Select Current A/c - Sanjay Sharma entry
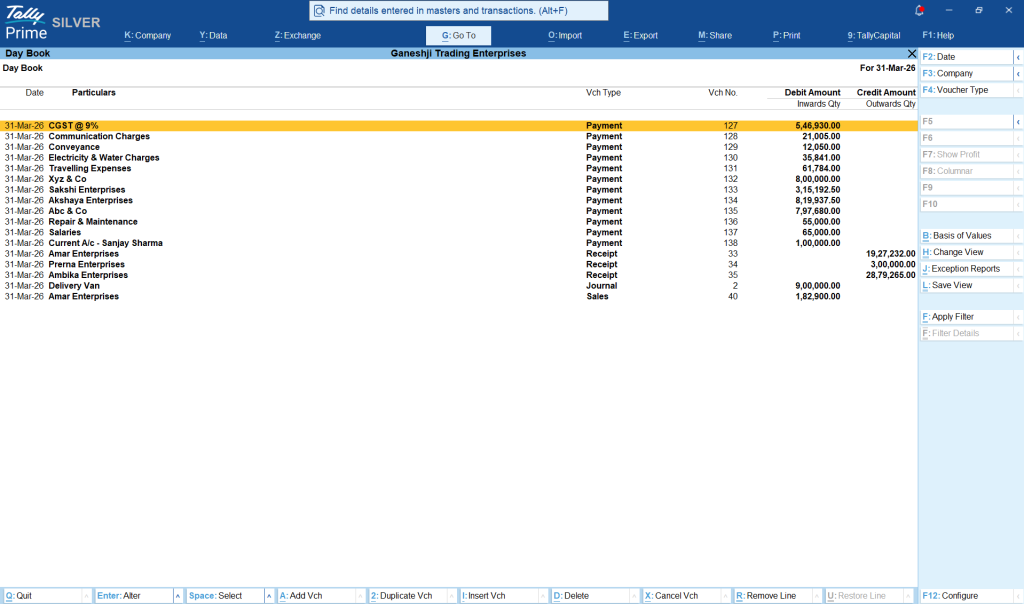The image size is (1024, 604). click(458, 243)
